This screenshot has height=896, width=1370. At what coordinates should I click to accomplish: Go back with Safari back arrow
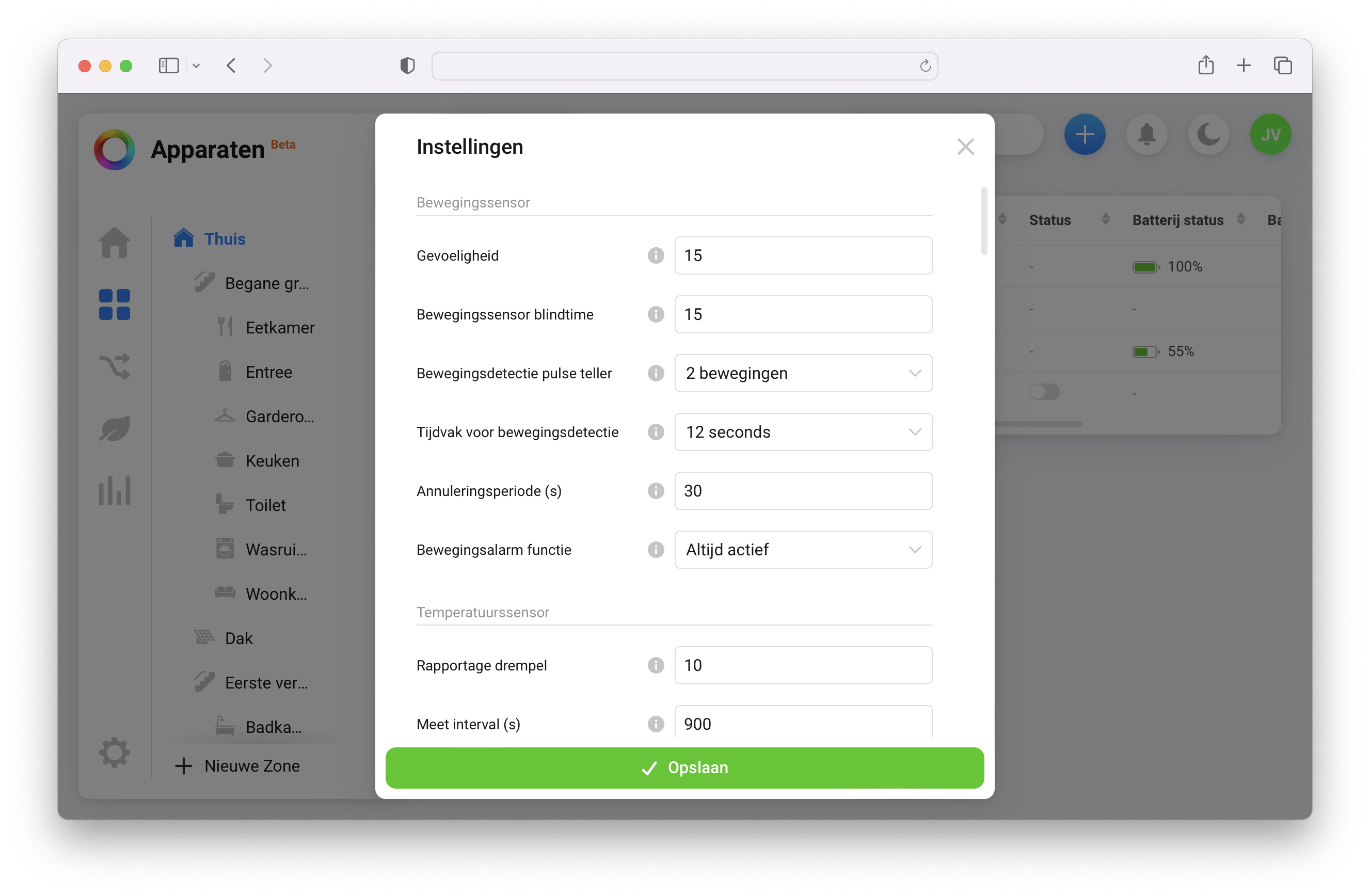point(231,66)
